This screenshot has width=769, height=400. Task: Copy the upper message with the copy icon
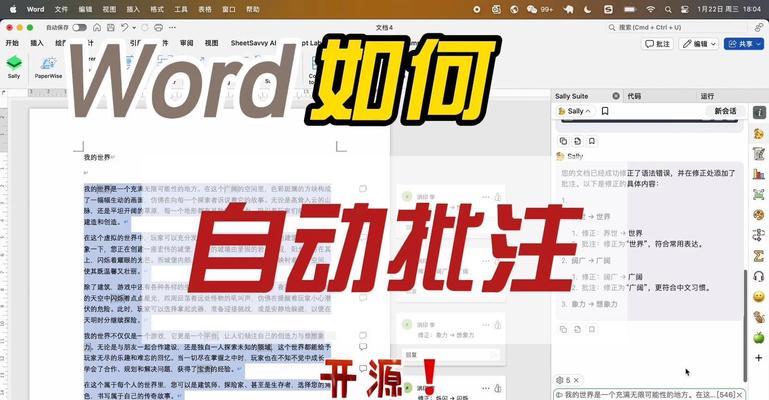(x=564, y=141)
